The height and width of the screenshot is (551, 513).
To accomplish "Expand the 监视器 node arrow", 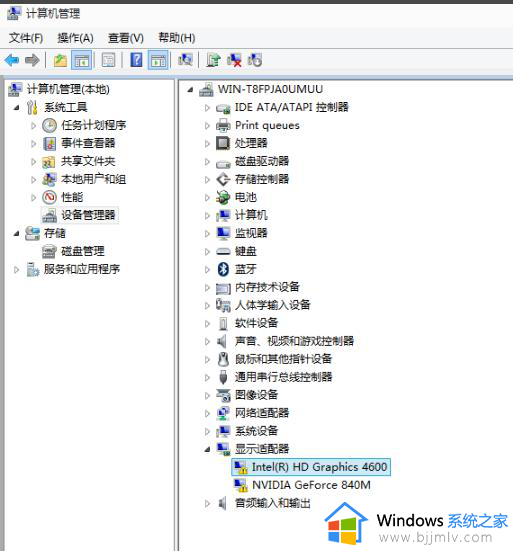I will pos(207,233).
